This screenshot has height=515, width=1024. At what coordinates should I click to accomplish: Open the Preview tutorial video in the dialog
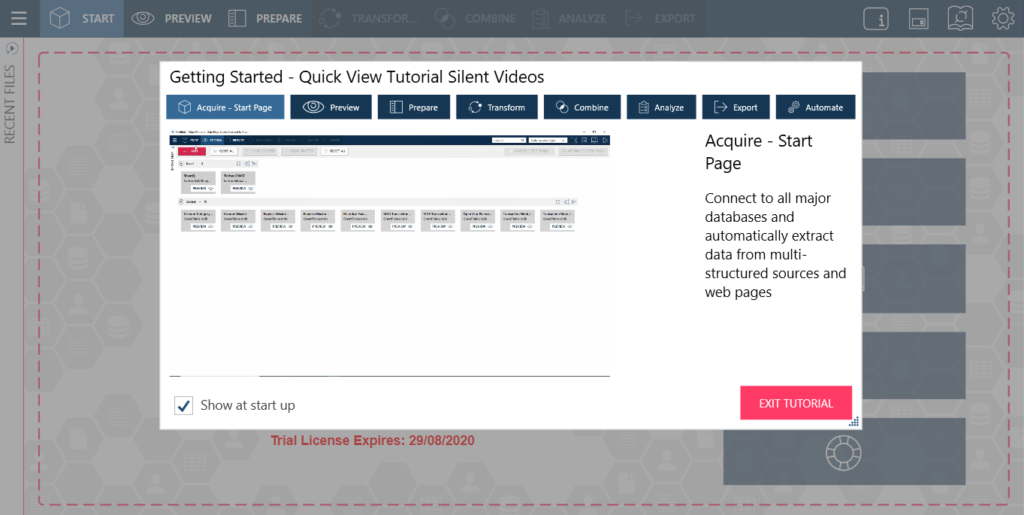pos(331,107)
